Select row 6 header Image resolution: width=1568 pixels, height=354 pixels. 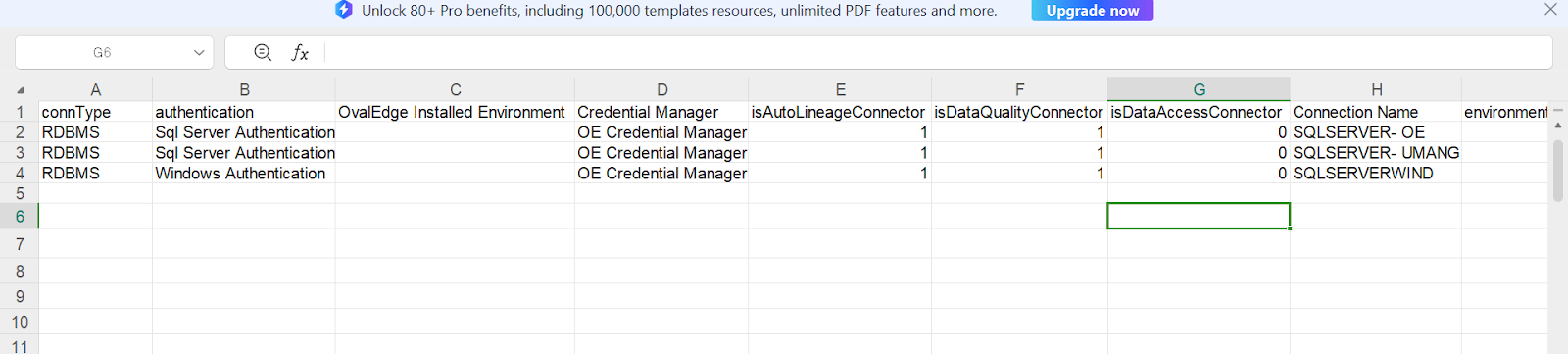pos(20,216)
